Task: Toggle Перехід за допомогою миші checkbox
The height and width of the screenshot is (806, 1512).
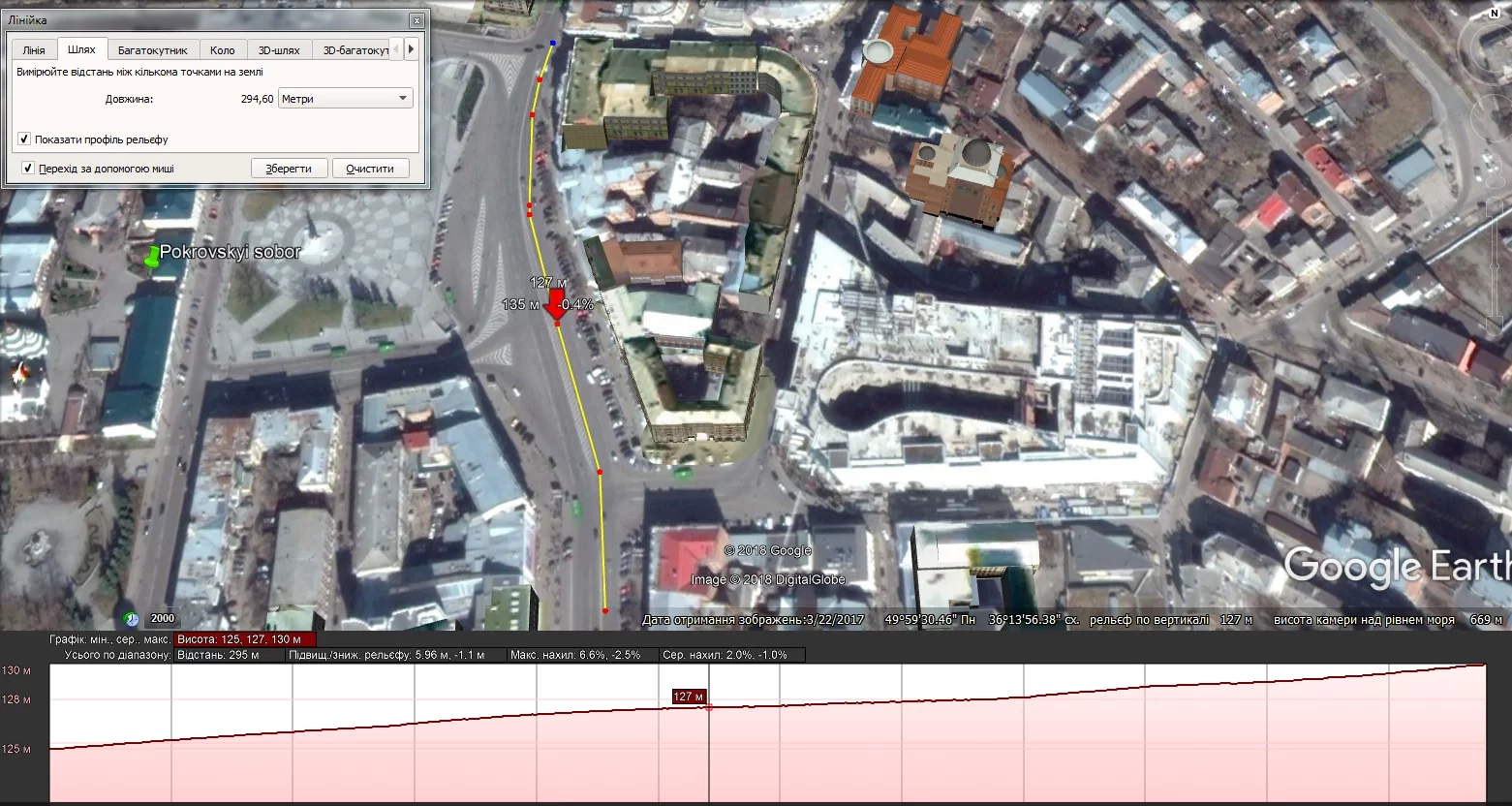Action: click(x=28, y=169)
